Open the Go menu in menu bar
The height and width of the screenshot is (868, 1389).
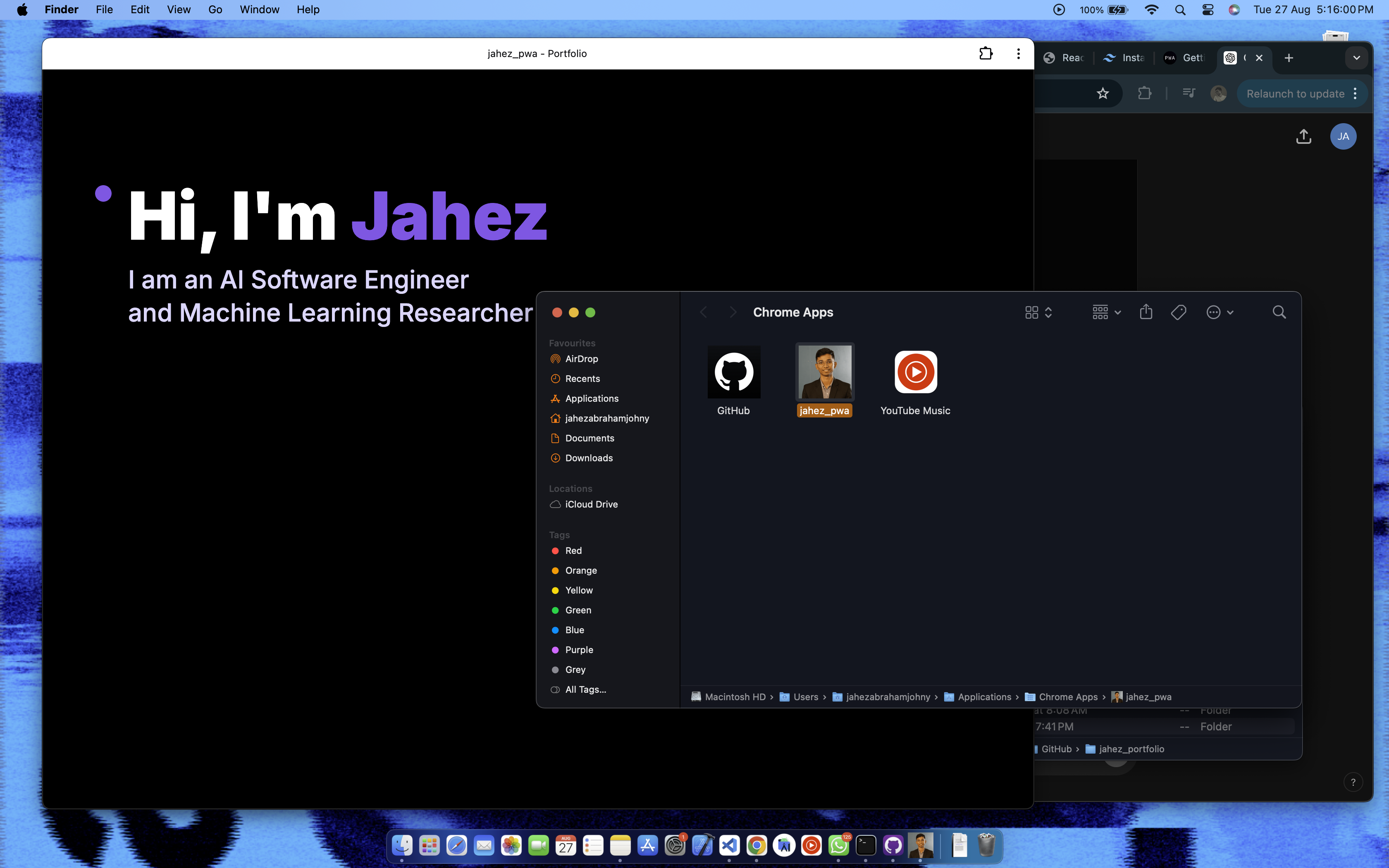tap(215, 10)
